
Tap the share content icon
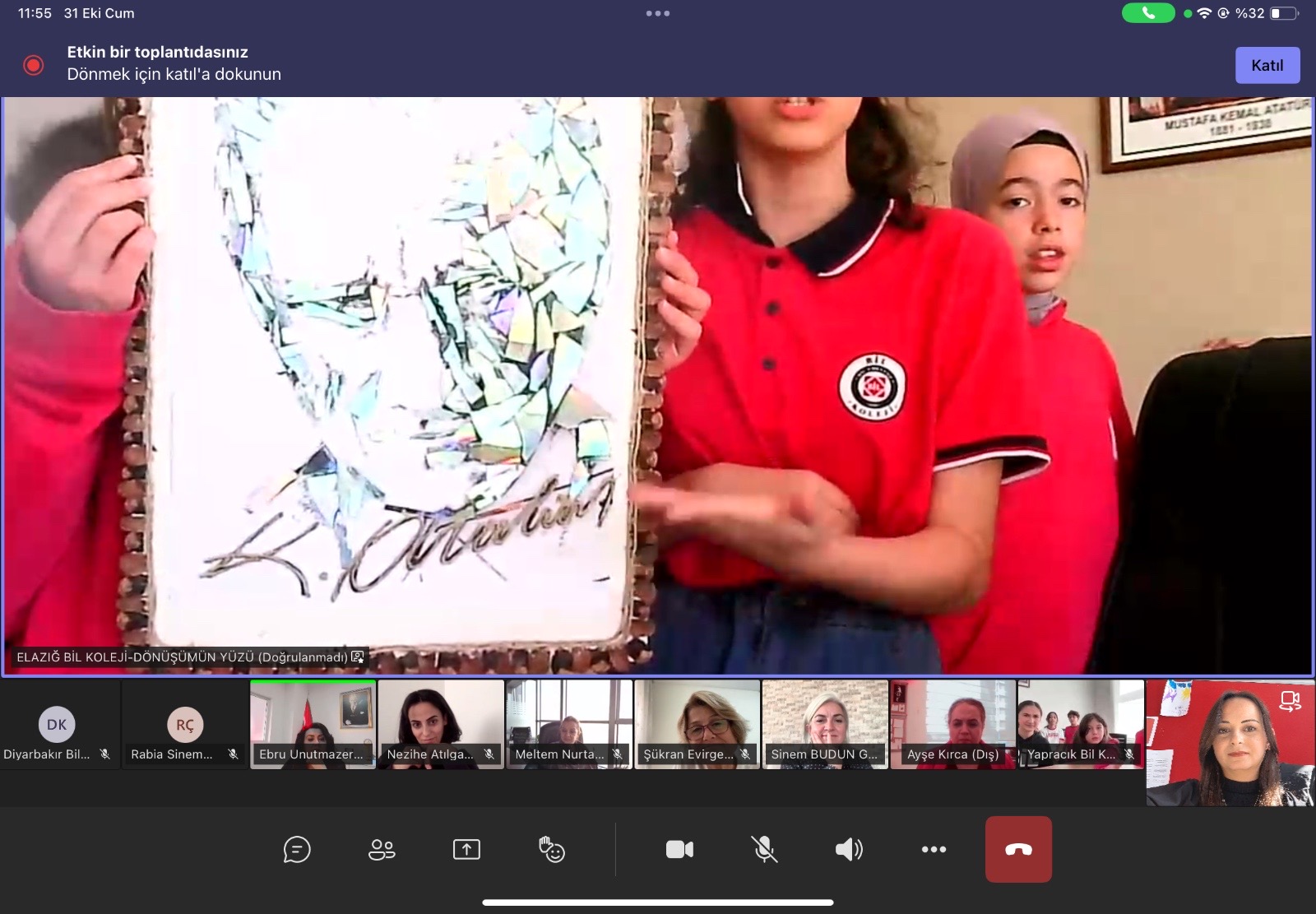pyautogui.click(x=466, y=849)
